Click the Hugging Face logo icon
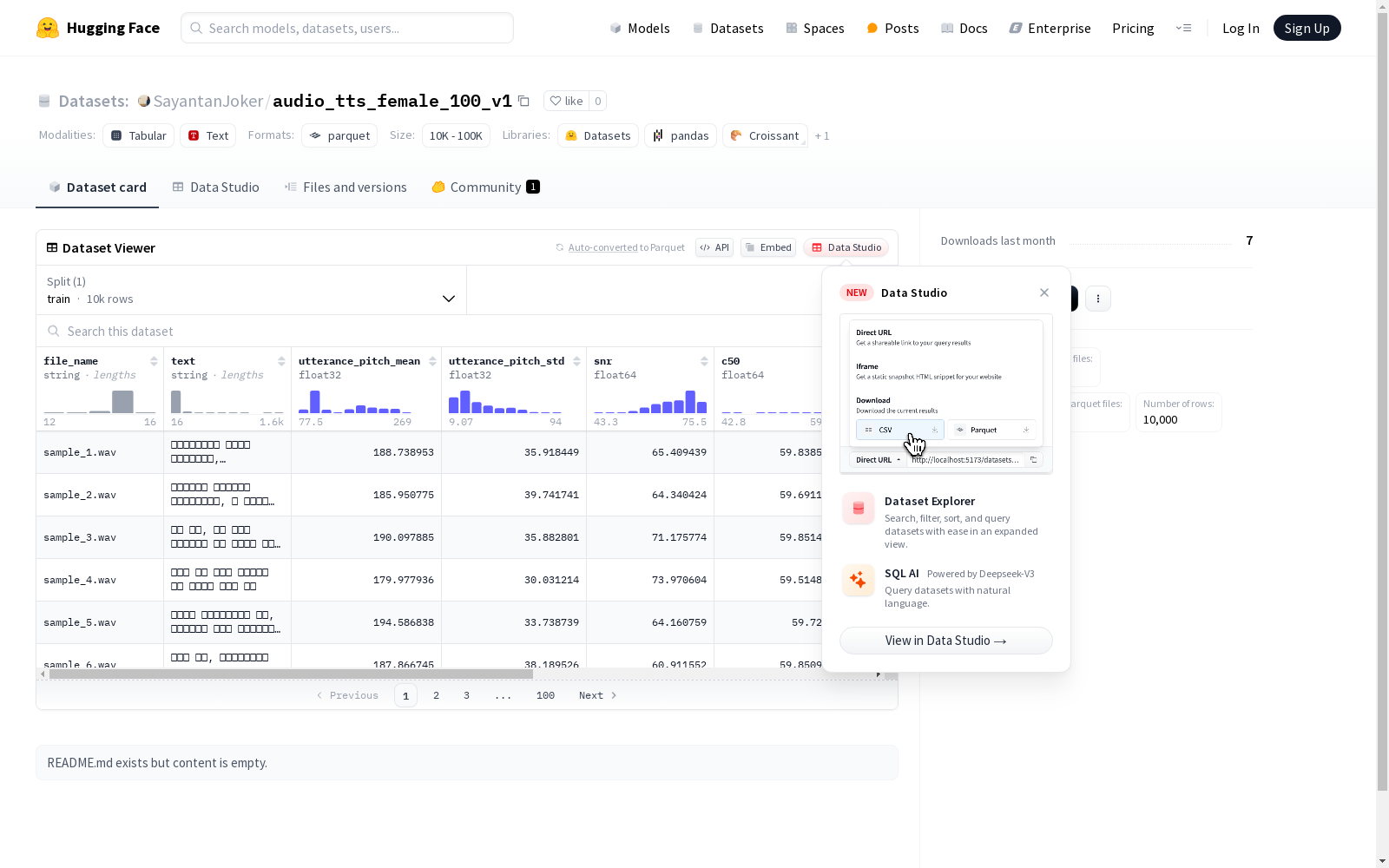The width and height of the screenshot is (1389, 868). point(48,28)
